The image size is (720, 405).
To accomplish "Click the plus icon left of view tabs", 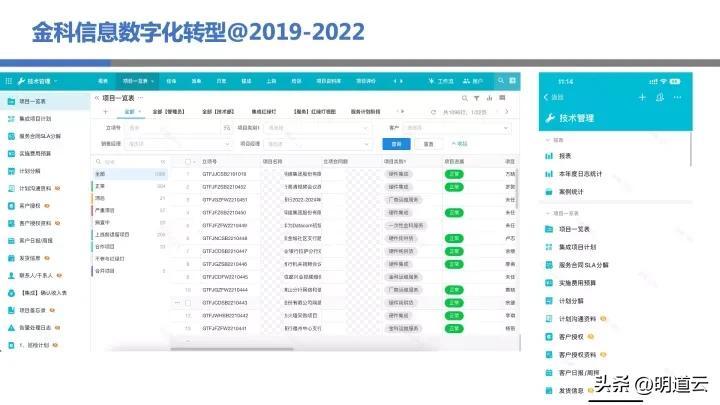I will (x=106, y=112).
